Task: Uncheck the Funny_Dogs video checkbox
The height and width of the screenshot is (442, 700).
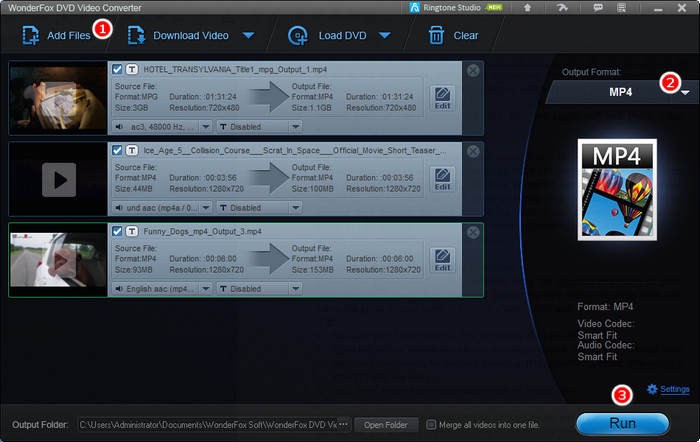Action: point(117,231)
